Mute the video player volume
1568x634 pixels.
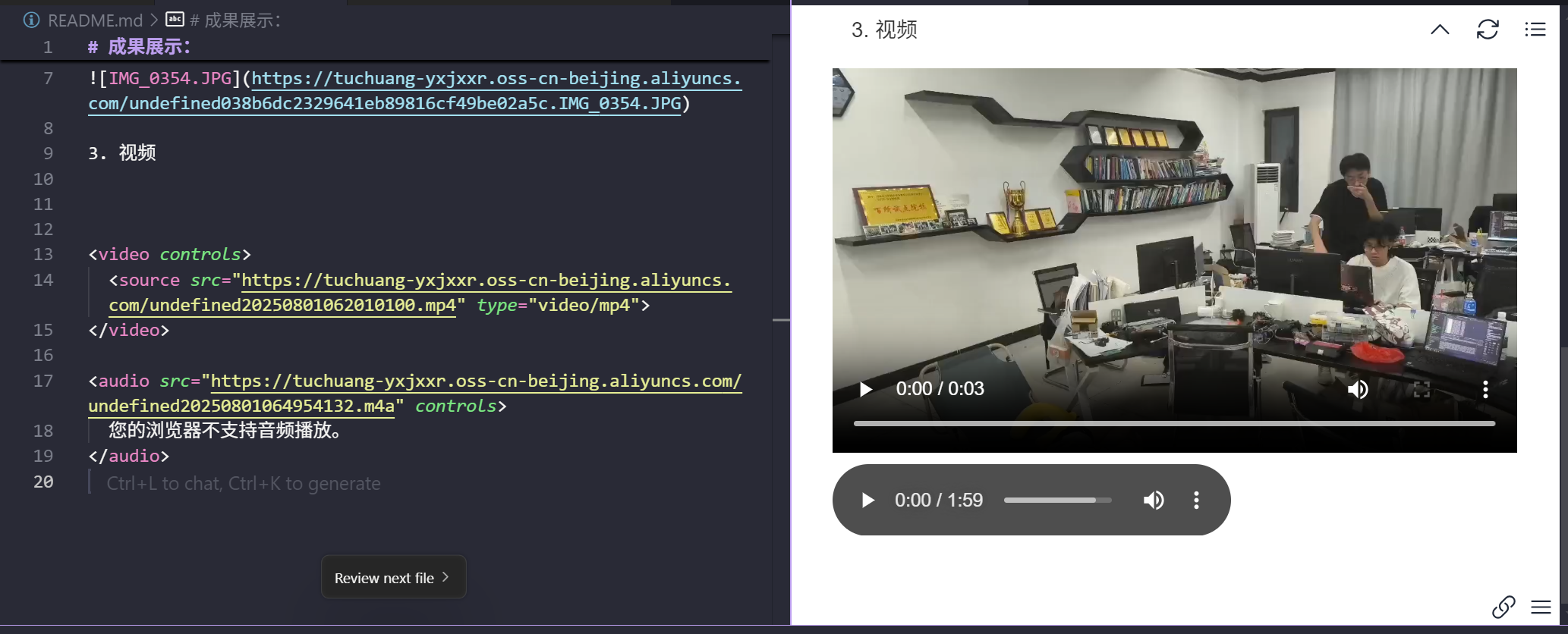(1357, 389)
